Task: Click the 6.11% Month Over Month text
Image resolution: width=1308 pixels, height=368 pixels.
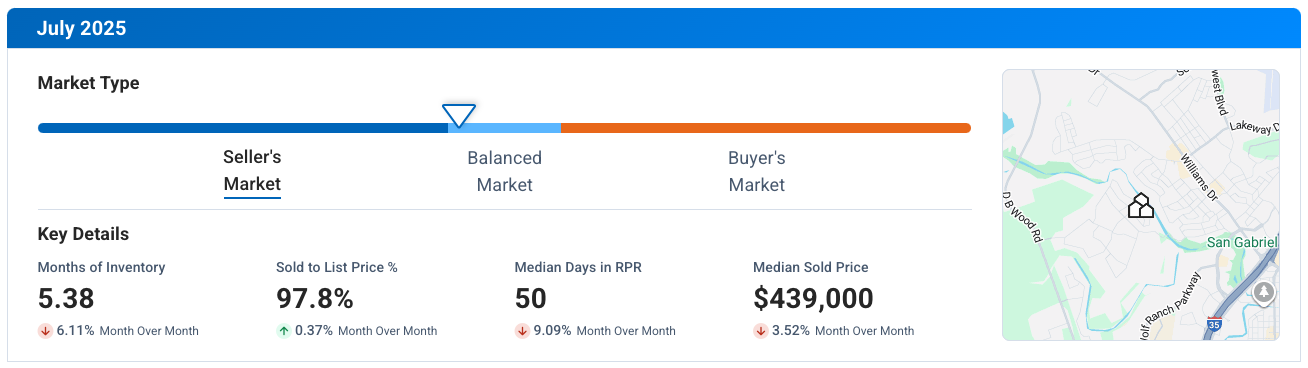Action: point(127,331)
